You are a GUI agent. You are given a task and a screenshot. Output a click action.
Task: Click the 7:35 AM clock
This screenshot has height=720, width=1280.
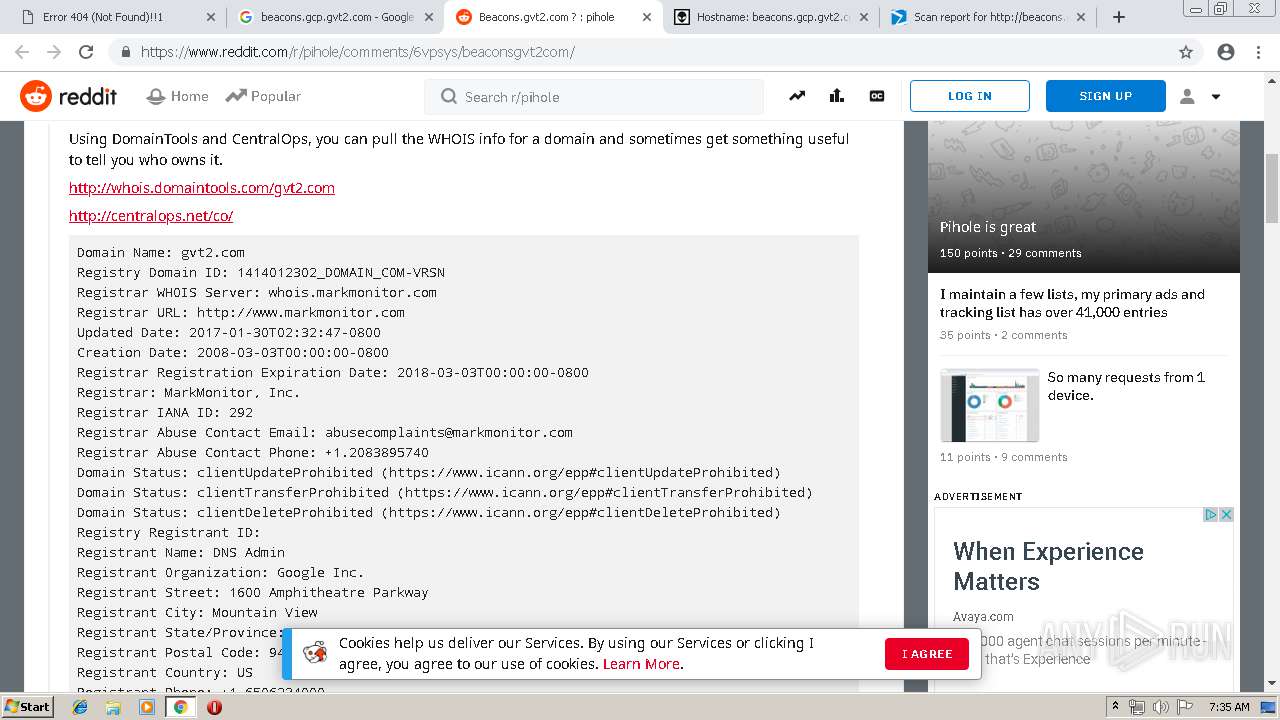point(1229,707)
